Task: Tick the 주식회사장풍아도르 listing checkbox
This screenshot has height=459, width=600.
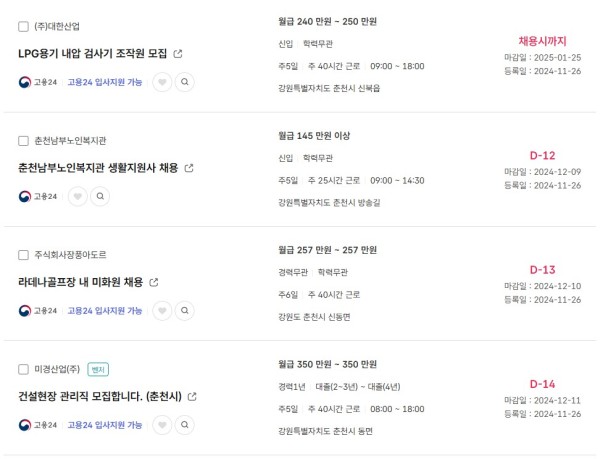Action: coord(23,255)
